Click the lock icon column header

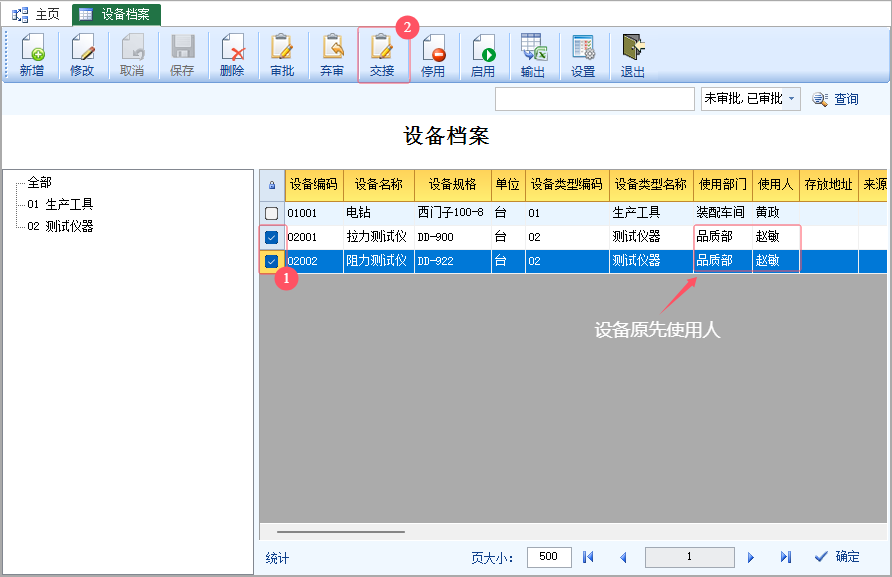272,185
